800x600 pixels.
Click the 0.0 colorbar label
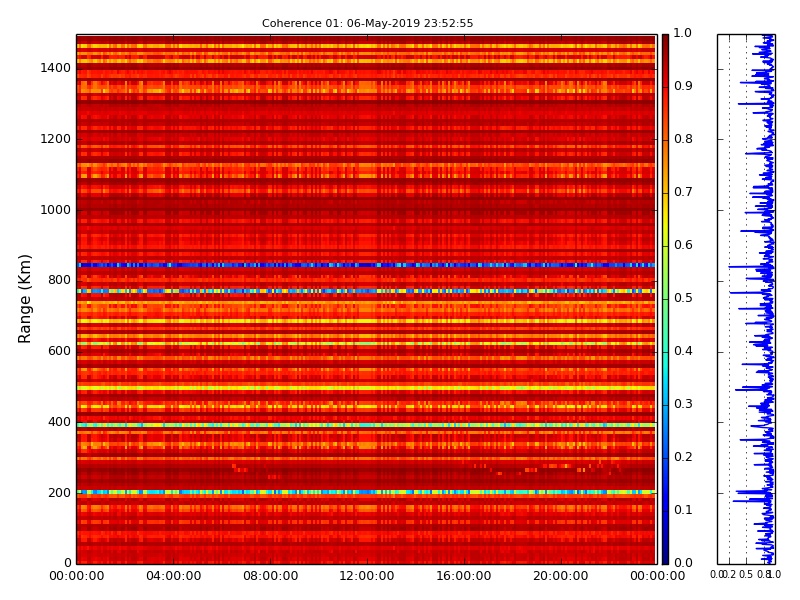pos(683,563)
